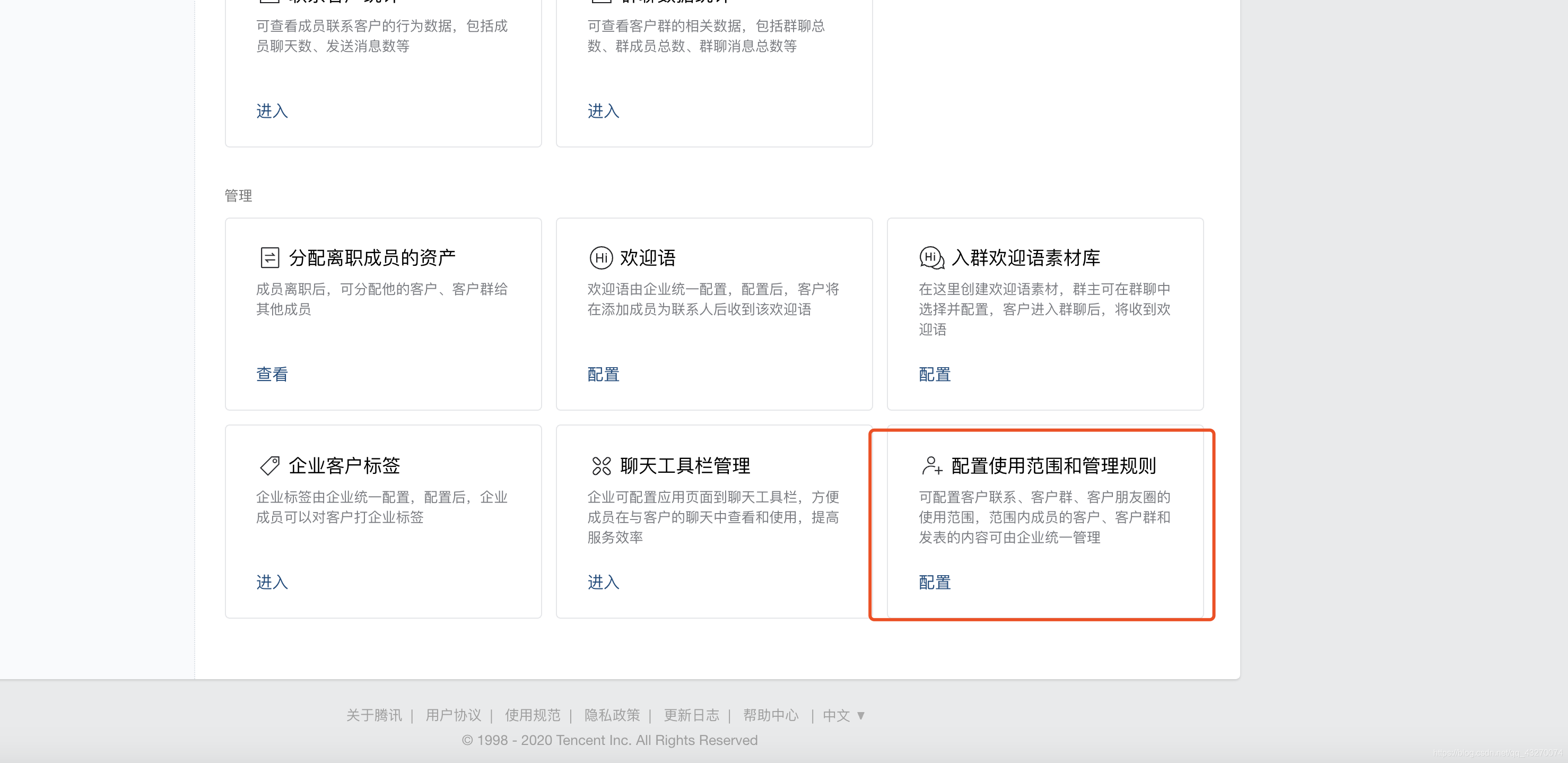Click the 关于腾讯 footer link
1568x763 pixels.
374,715
